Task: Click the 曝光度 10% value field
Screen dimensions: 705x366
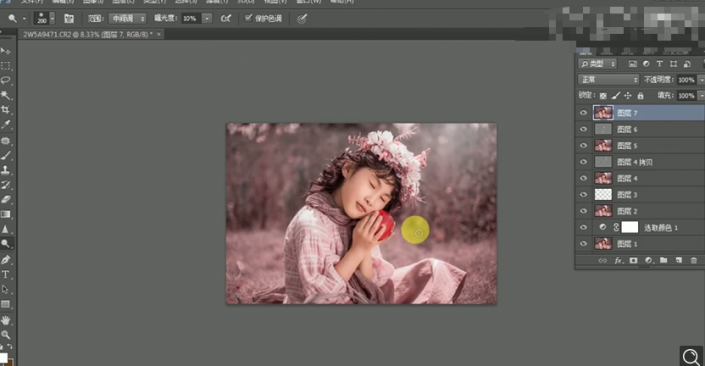Action: click(191, 18)
